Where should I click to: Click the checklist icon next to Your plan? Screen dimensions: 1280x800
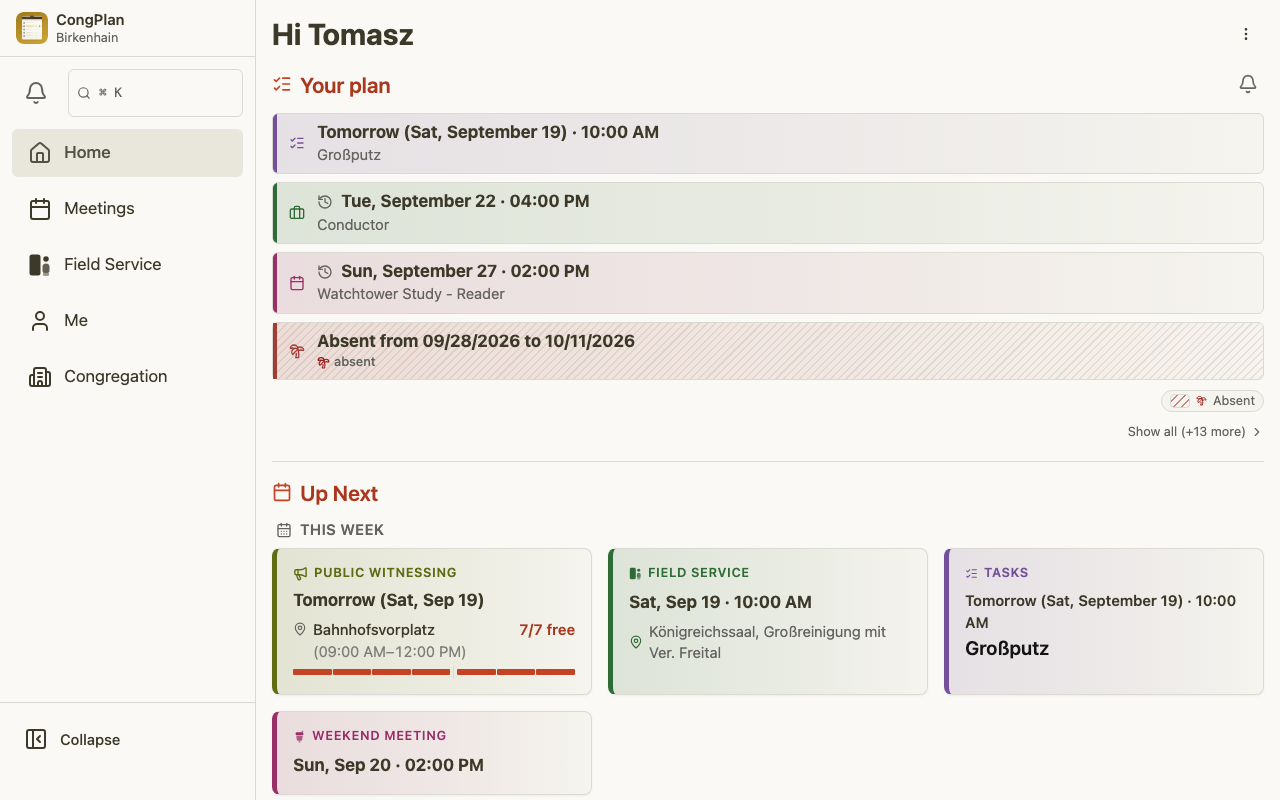[x=282, y=85]
